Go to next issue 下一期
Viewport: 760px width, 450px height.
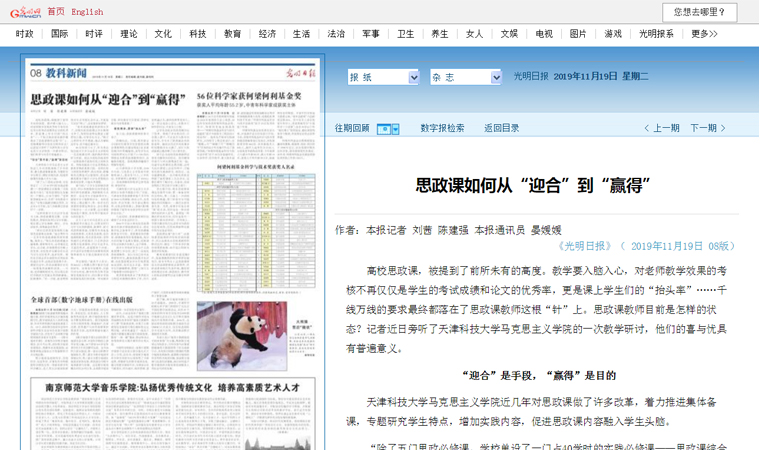tap(708, 128)
